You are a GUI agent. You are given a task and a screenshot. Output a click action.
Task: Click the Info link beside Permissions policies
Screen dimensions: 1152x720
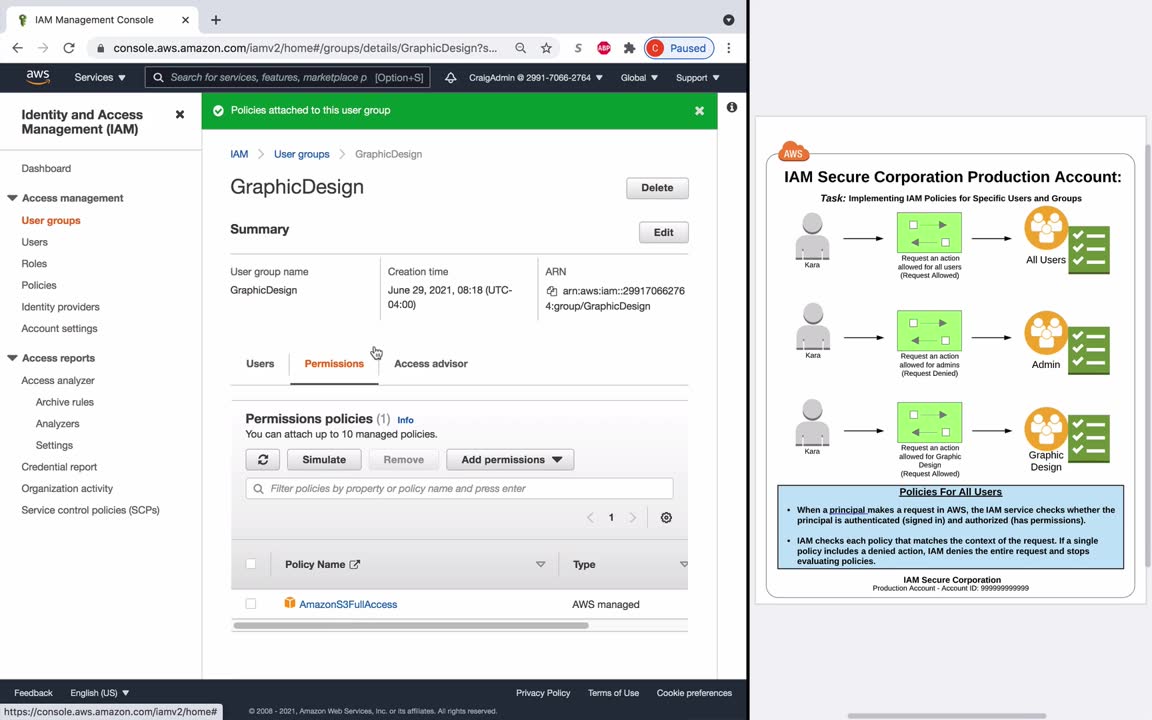click(406, 420)
